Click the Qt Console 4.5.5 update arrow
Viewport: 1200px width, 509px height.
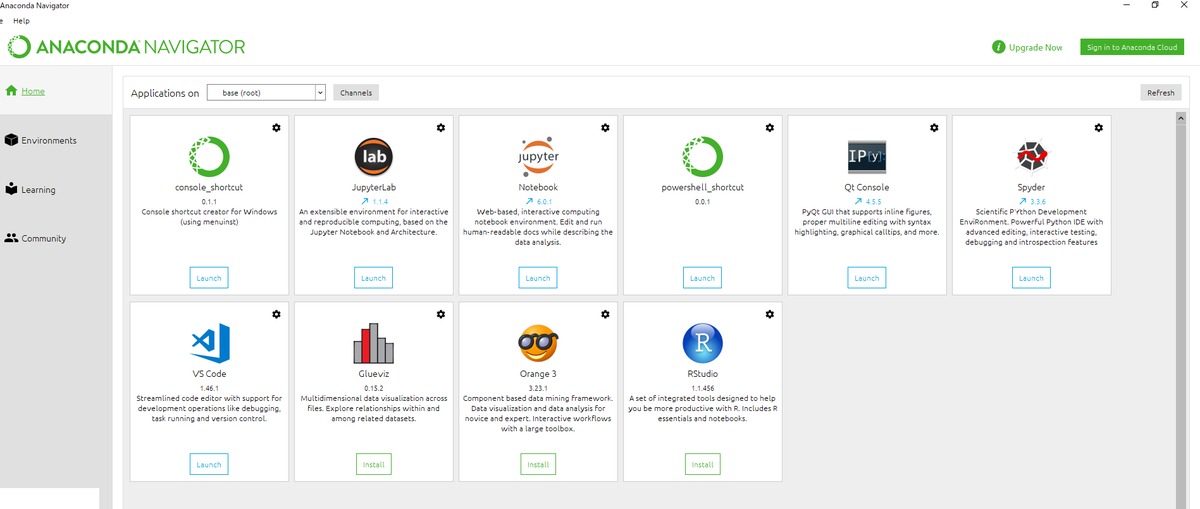pyautogui.click(x=858, y=202)
